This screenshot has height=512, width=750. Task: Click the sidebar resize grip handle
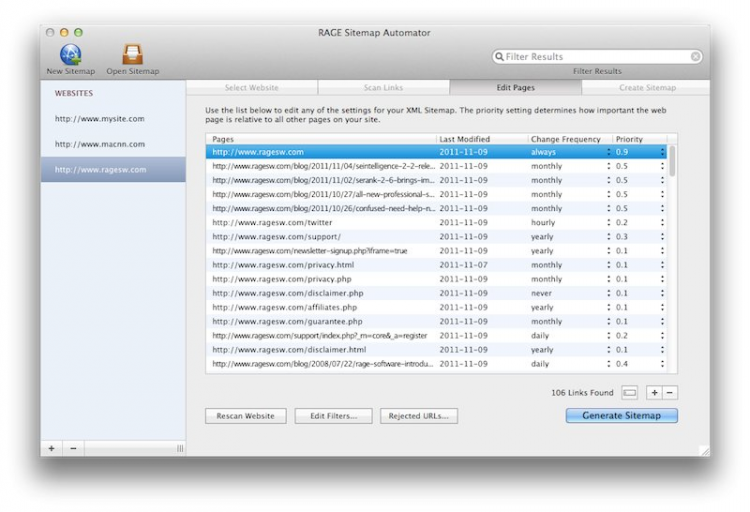180,448
